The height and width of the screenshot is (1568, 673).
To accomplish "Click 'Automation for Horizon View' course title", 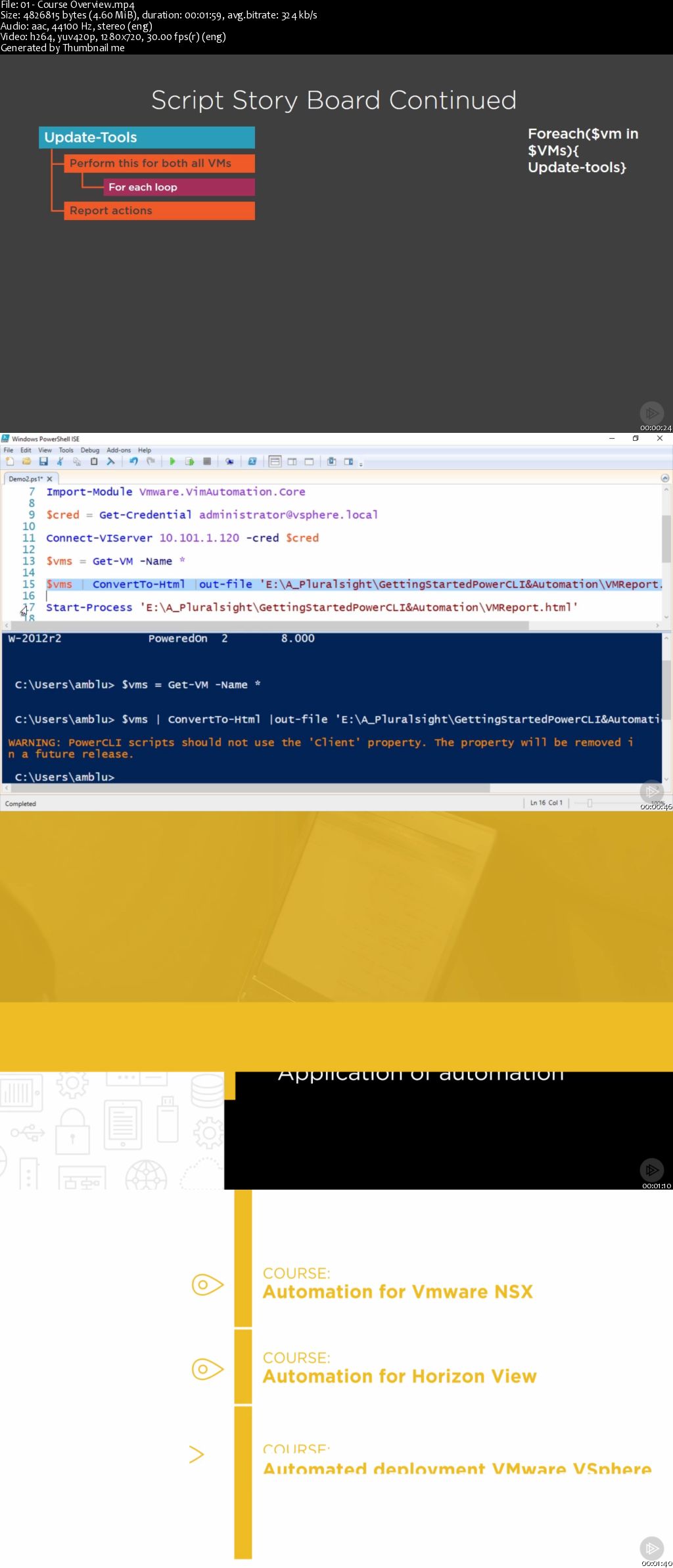I will (400, 1377).
